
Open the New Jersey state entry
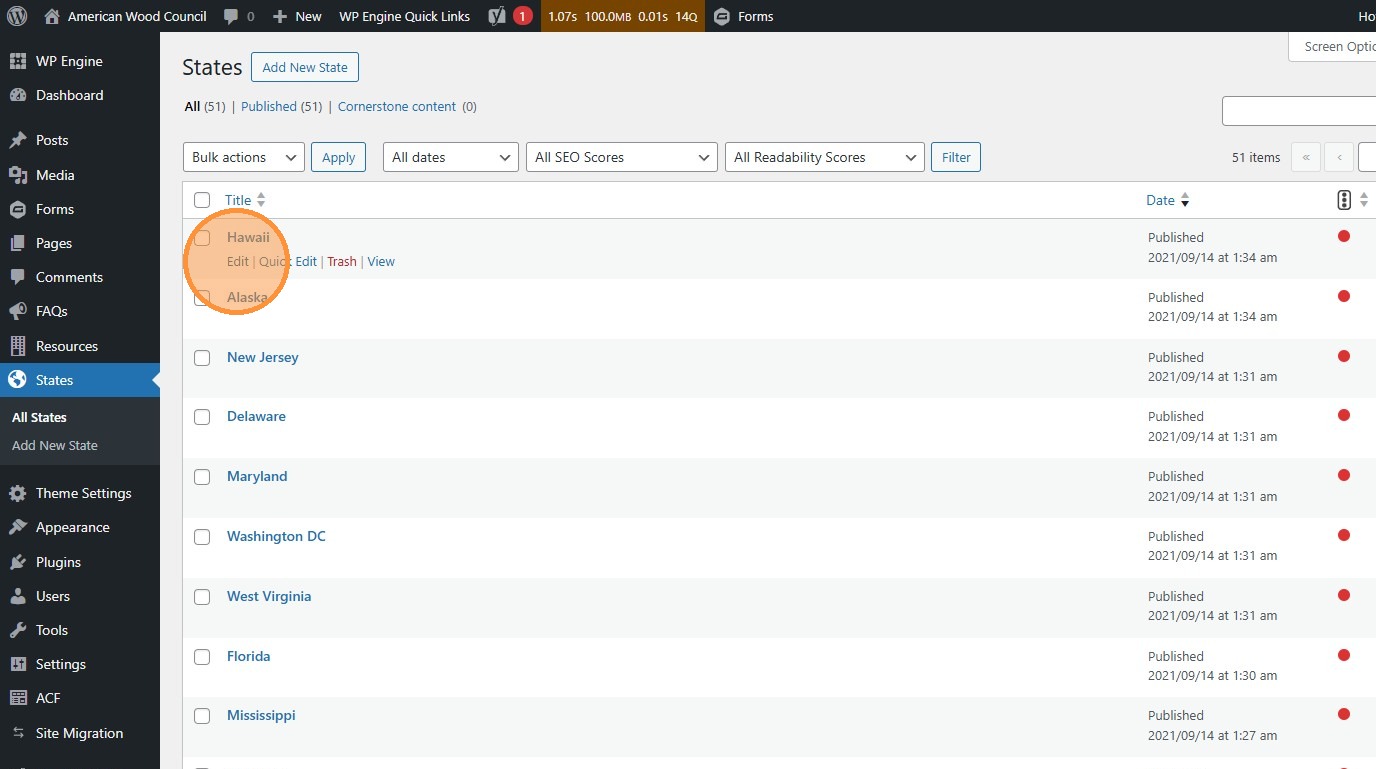[x=263, y=357]
